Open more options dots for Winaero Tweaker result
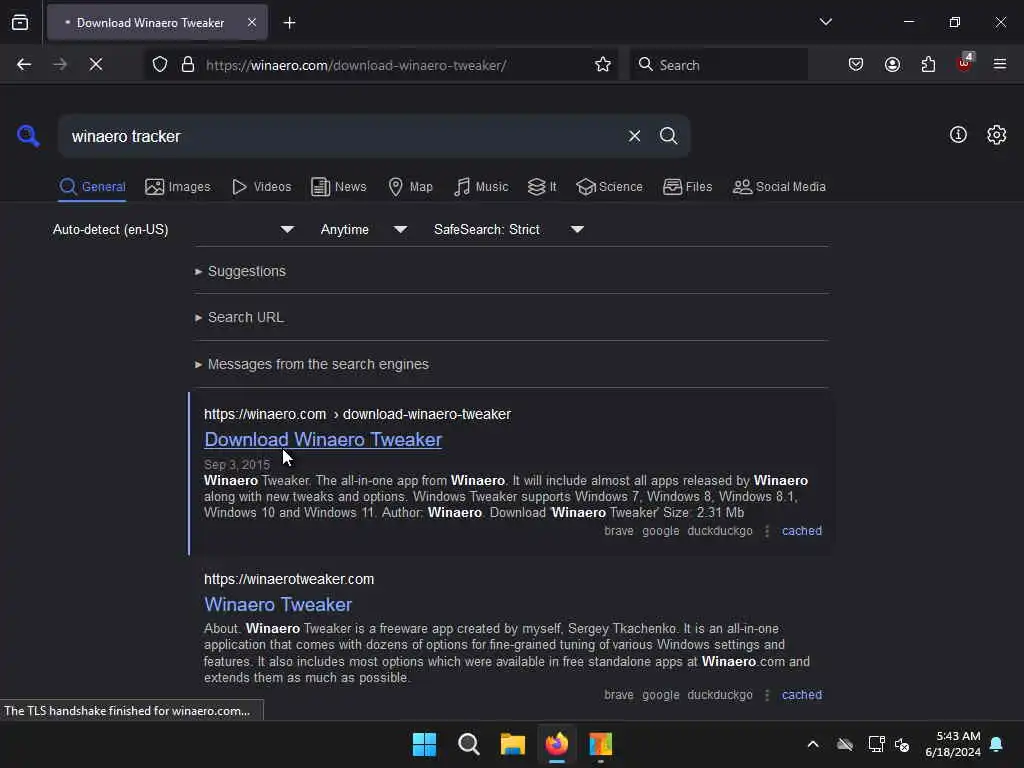 (x=767, y=695)
